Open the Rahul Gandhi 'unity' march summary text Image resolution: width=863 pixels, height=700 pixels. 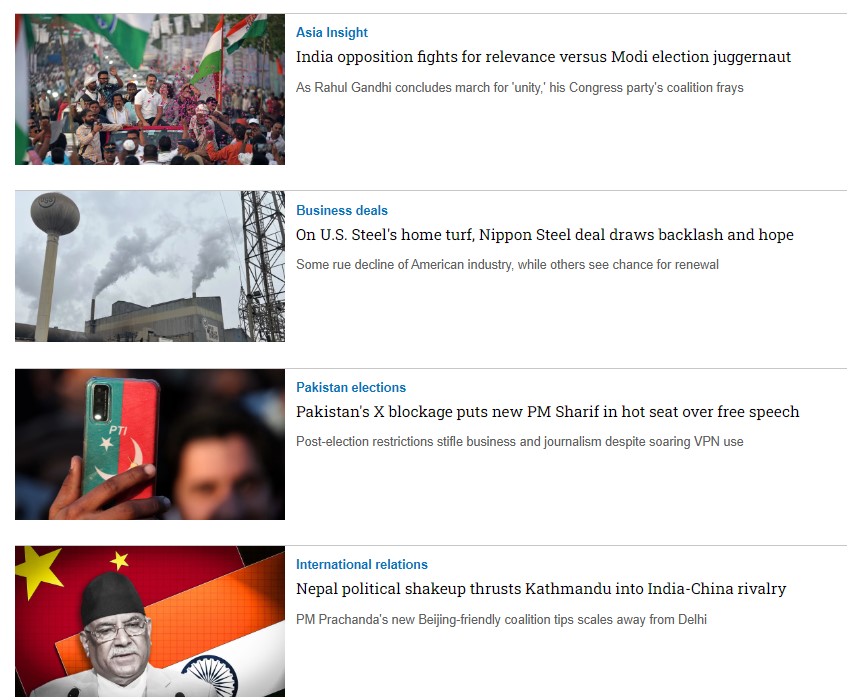pos(520,88)
